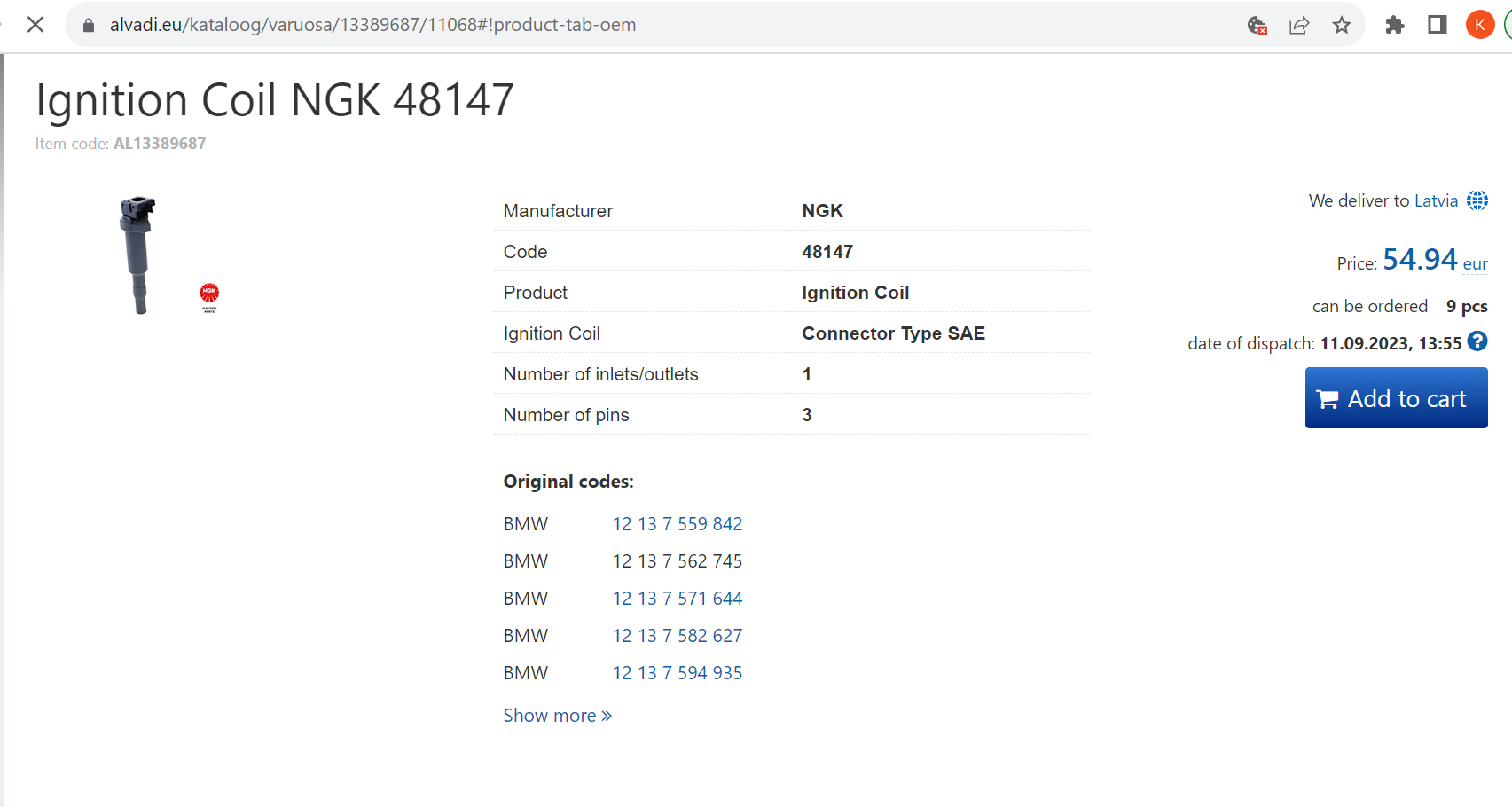The image size is (1512, 807).
Task: Click the ignition coil product image
Action: [x=138, y=255]
